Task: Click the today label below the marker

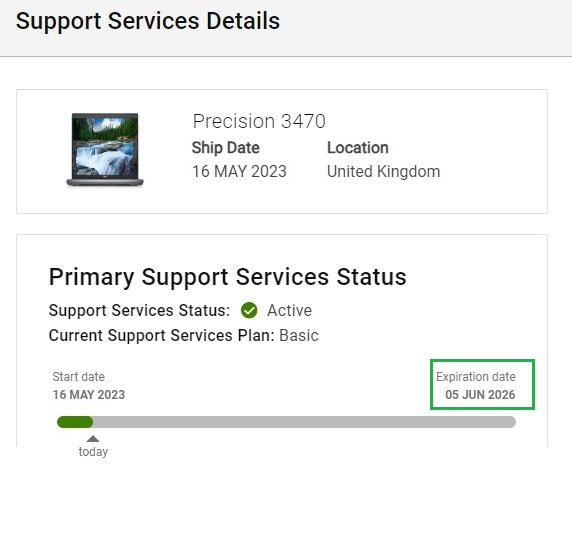Action: point(93,451)
